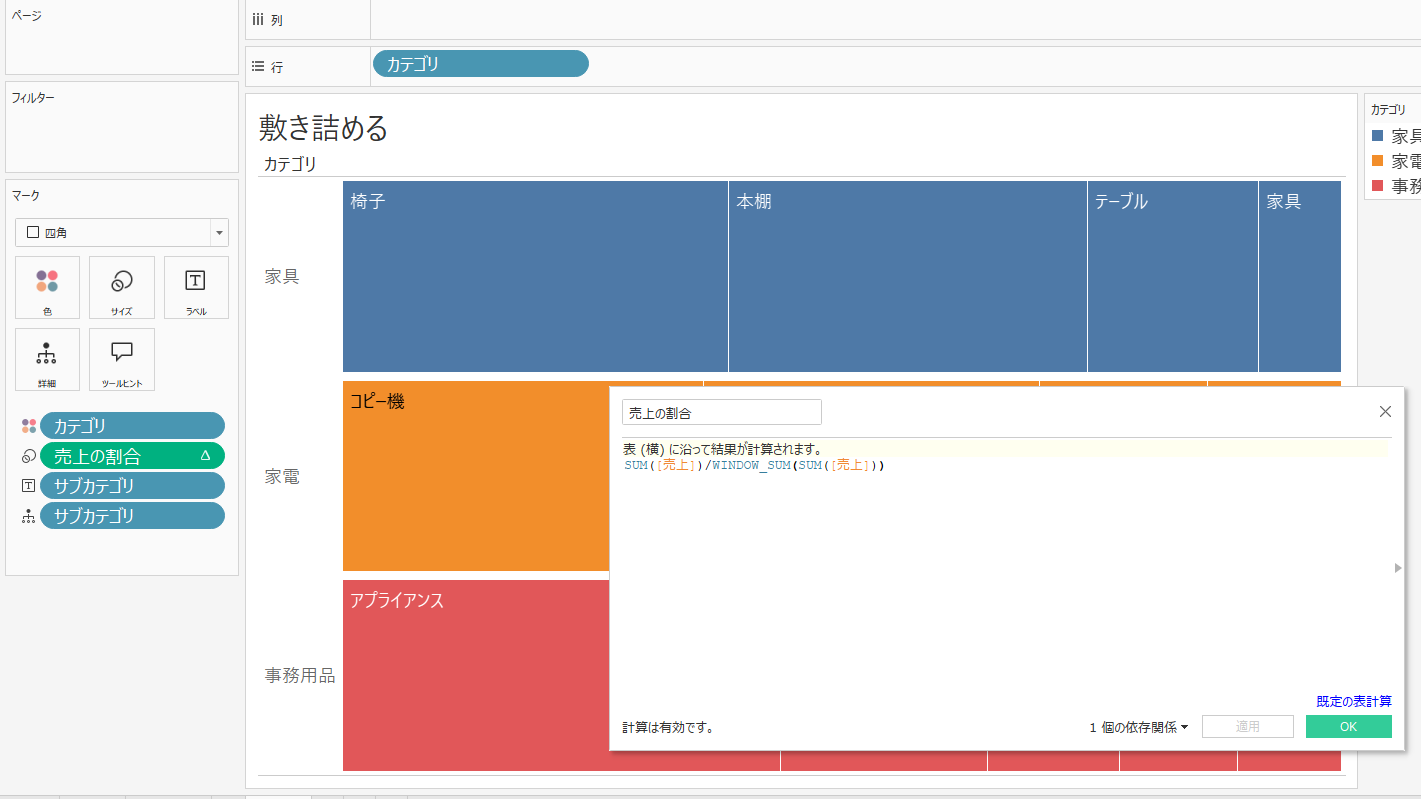
Task: Click the red 事務用品 legend swatch
Action: click(x=1378, y=186)
